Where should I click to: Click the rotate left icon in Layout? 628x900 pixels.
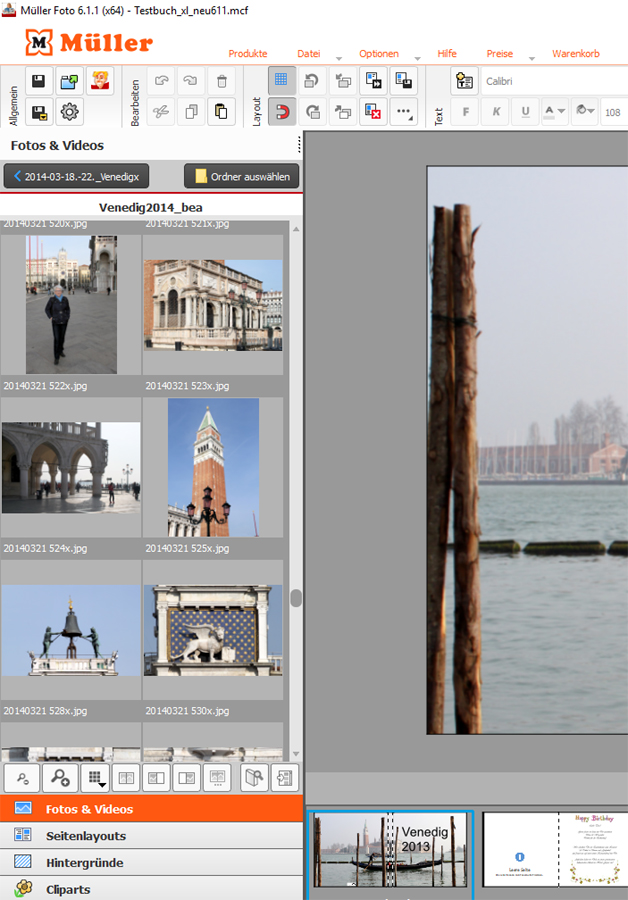pyautogui.click(x=312, y=82)
